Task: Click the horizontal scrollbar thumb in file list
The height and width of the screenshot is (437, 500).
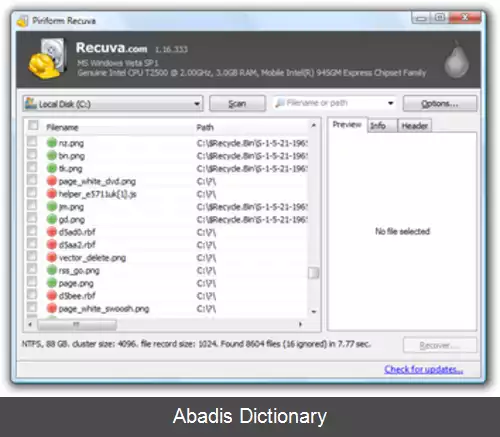Action: (x=77, y=324)
